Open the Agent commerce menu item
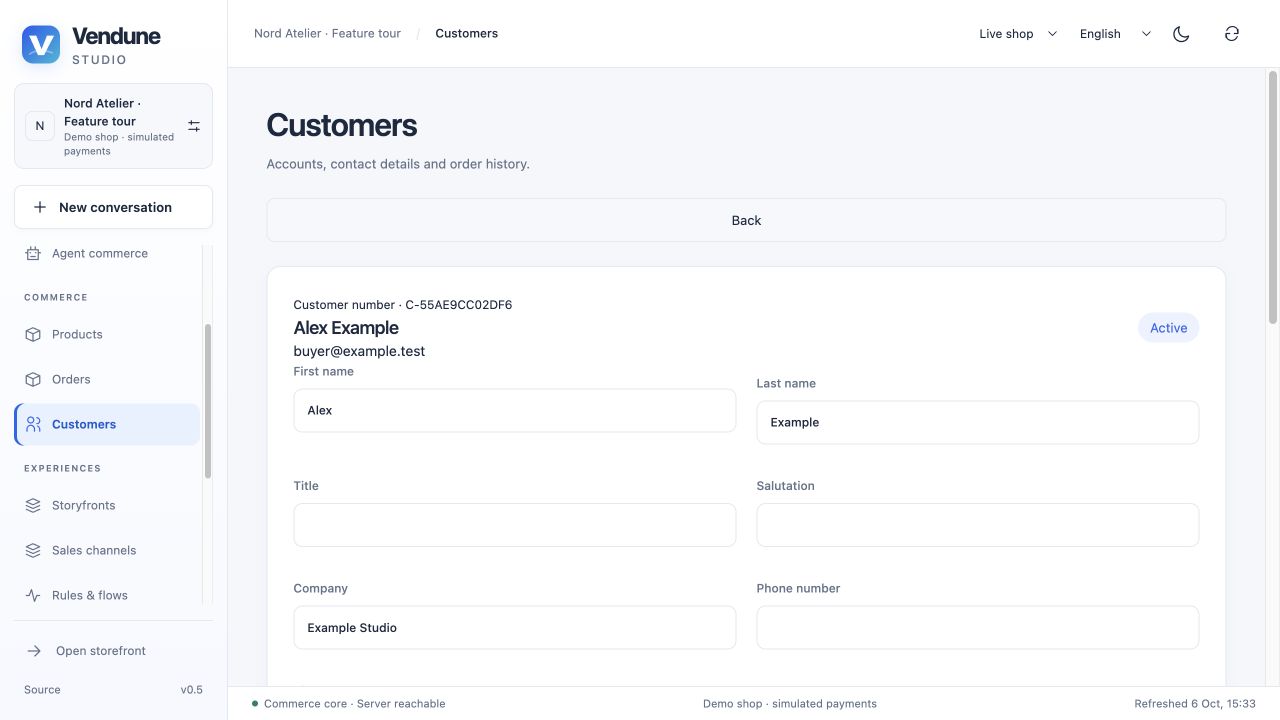Image resolution: width=1280 pixels, height=720 pixels. (107, 254)
